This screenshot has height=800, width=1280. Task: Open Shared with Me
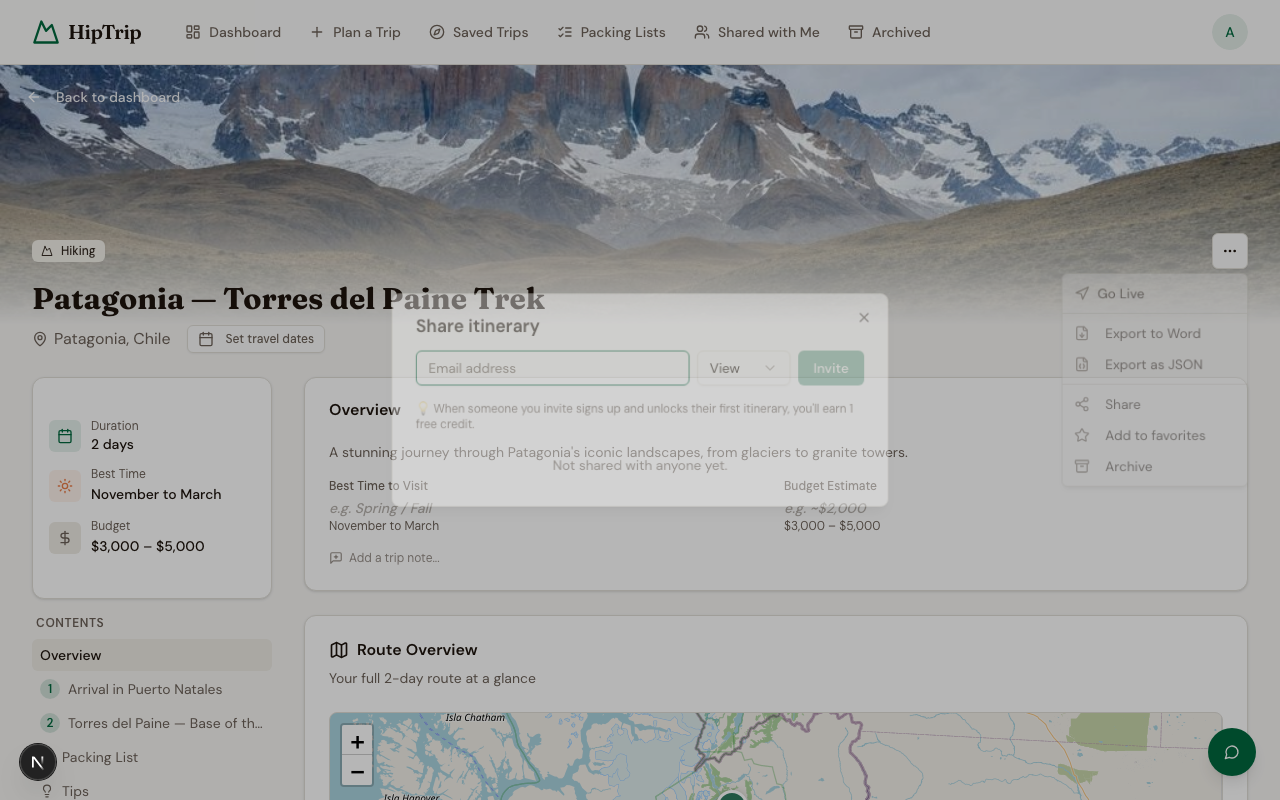point(757,32)
